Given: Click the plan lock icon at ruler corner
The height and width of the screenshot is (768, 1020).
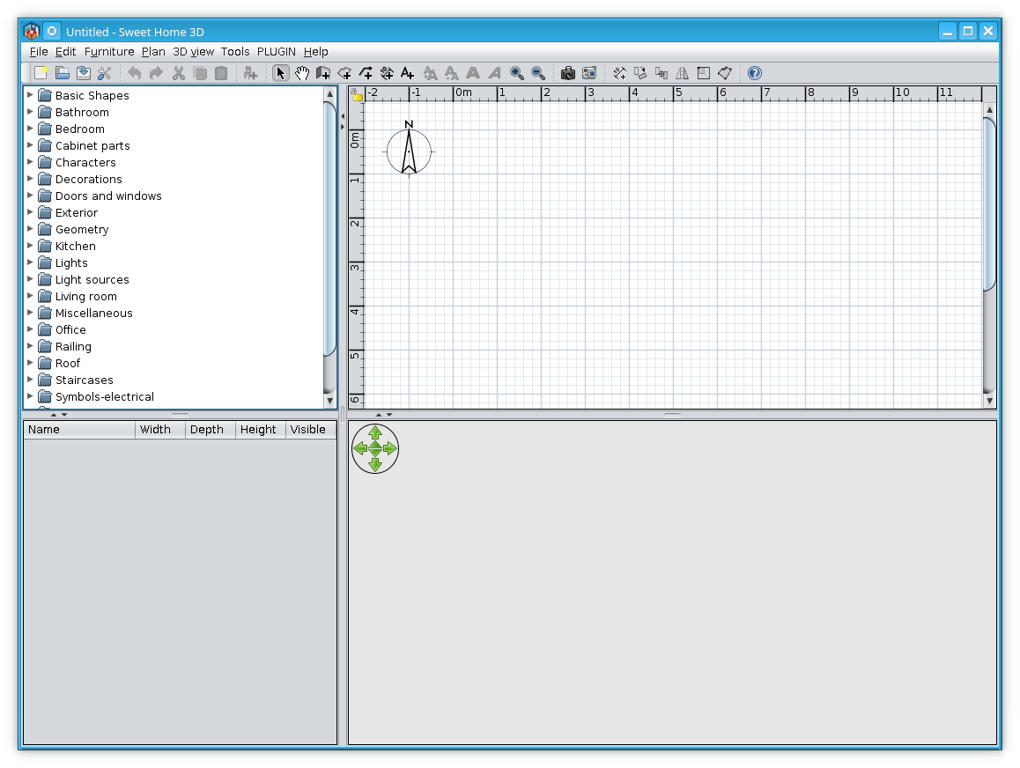Looking at the screenshot, I should tap(357, 95).
